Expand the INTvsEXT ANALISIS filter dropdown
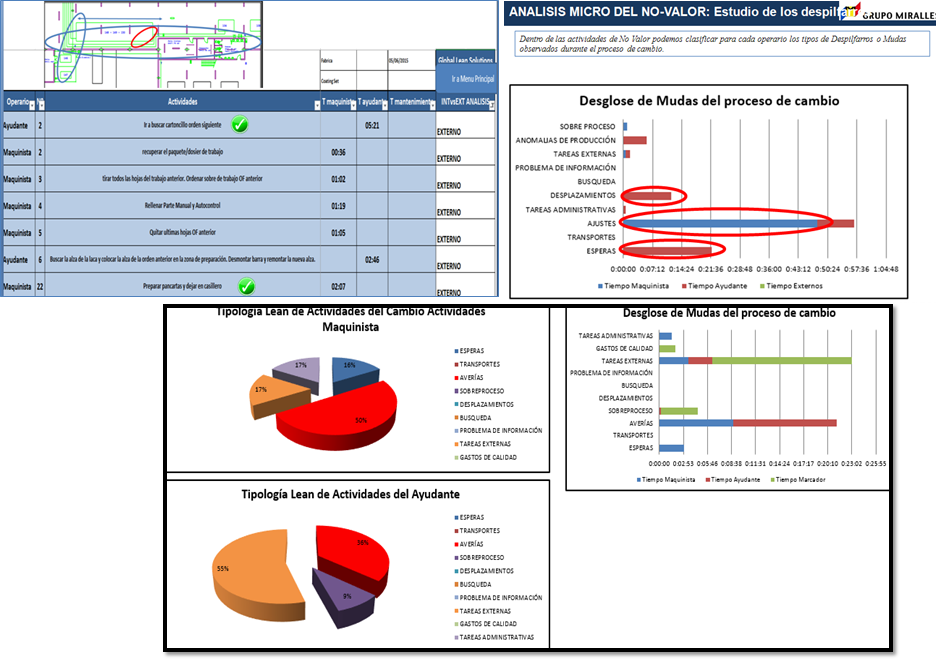 [491, 104]
